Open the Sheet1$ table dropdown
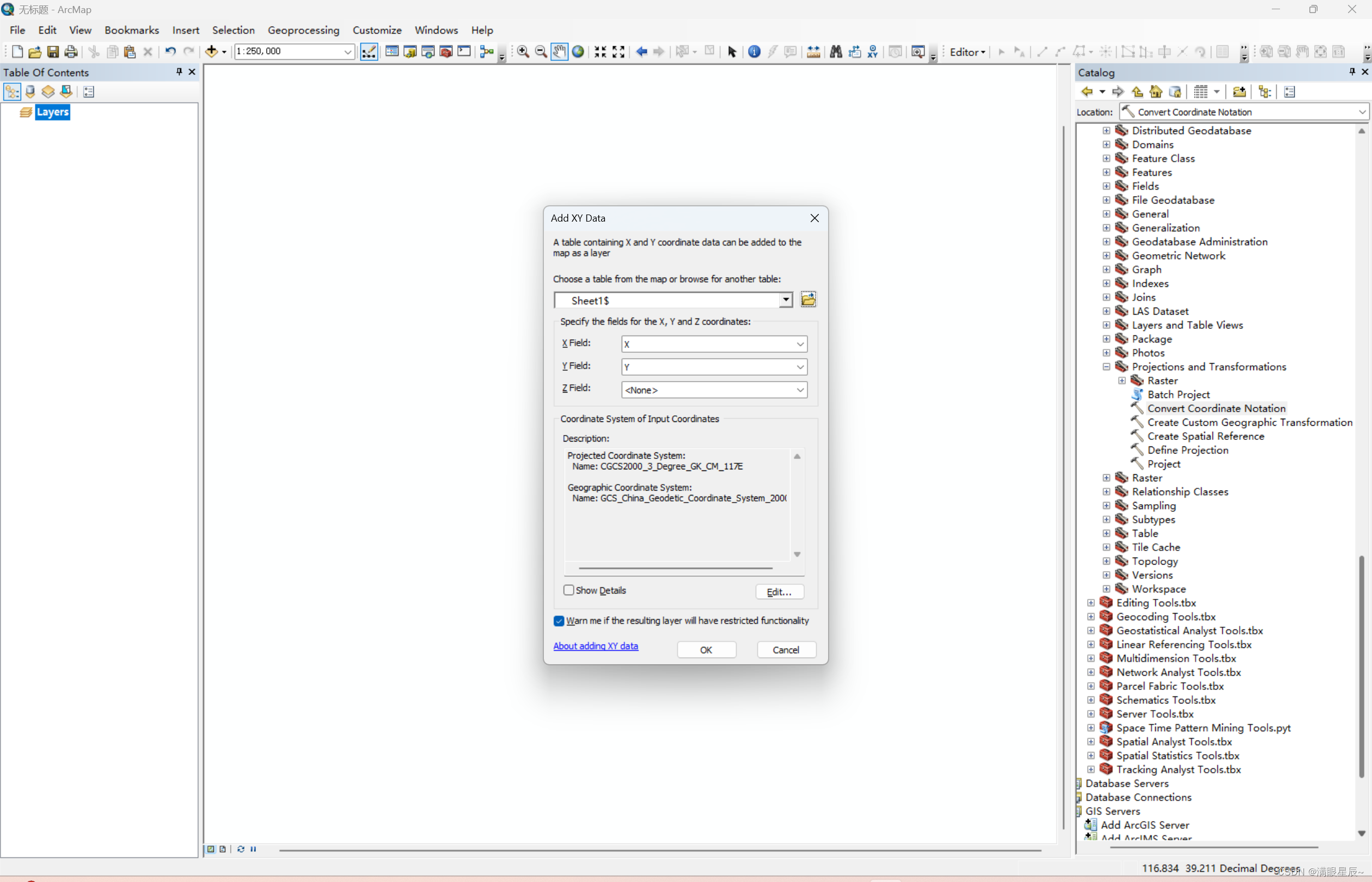The height and width of the screenshot is (882, 1372). [786, 300]
